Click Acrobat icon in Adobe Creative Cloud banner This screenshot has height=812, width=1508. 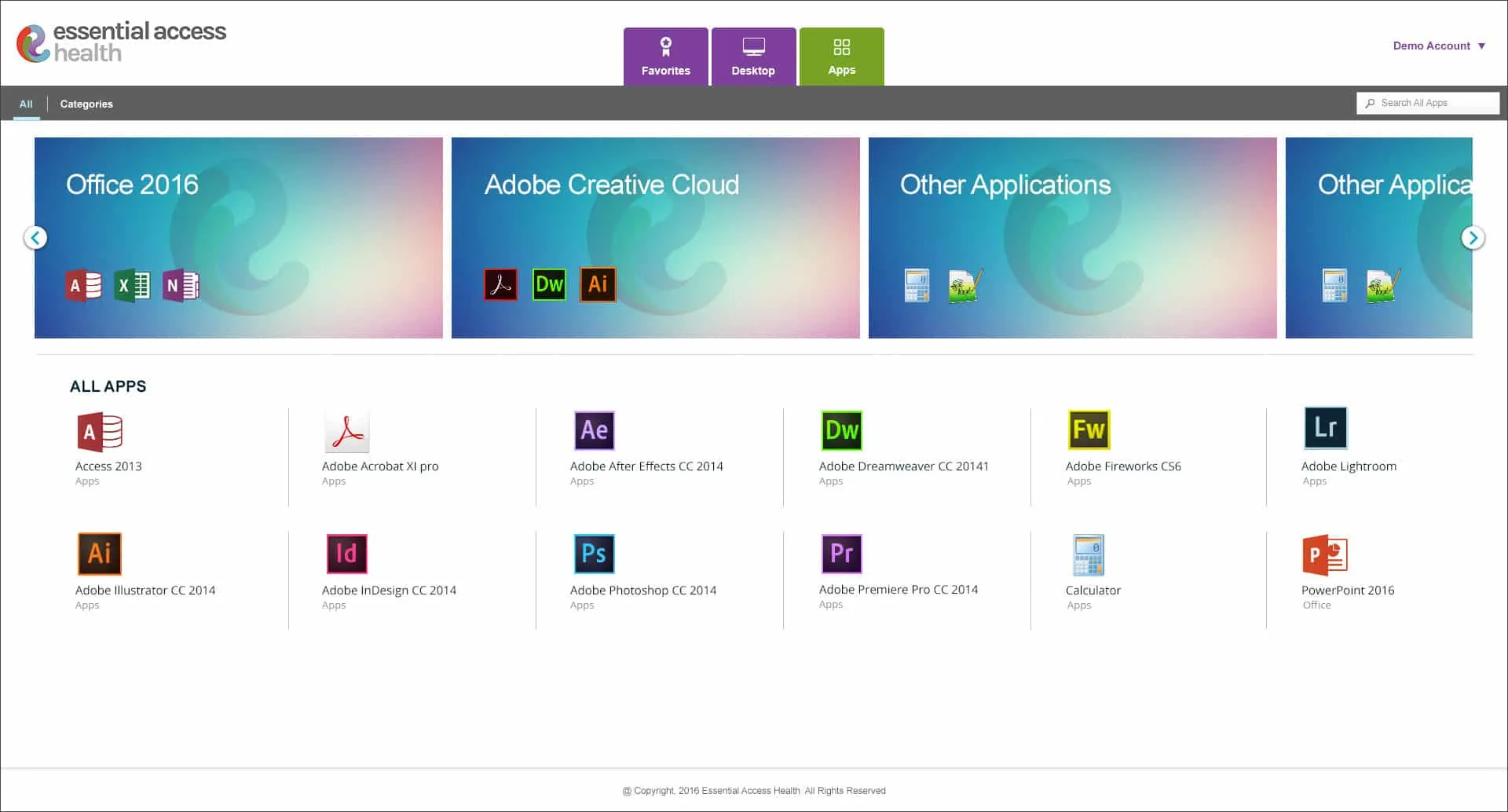coord(500,284)
